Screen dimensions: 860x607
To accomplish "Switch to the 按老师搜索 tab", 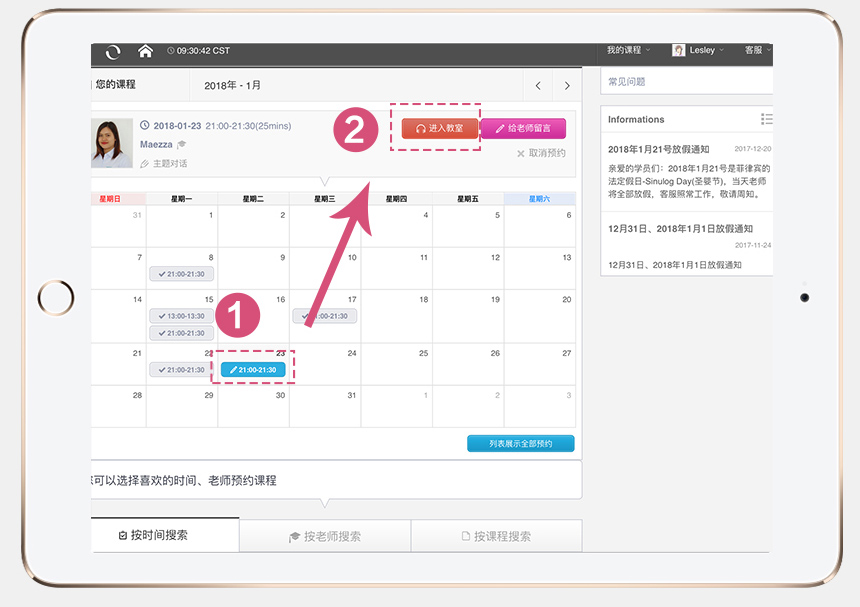I will tap(325, 536).
